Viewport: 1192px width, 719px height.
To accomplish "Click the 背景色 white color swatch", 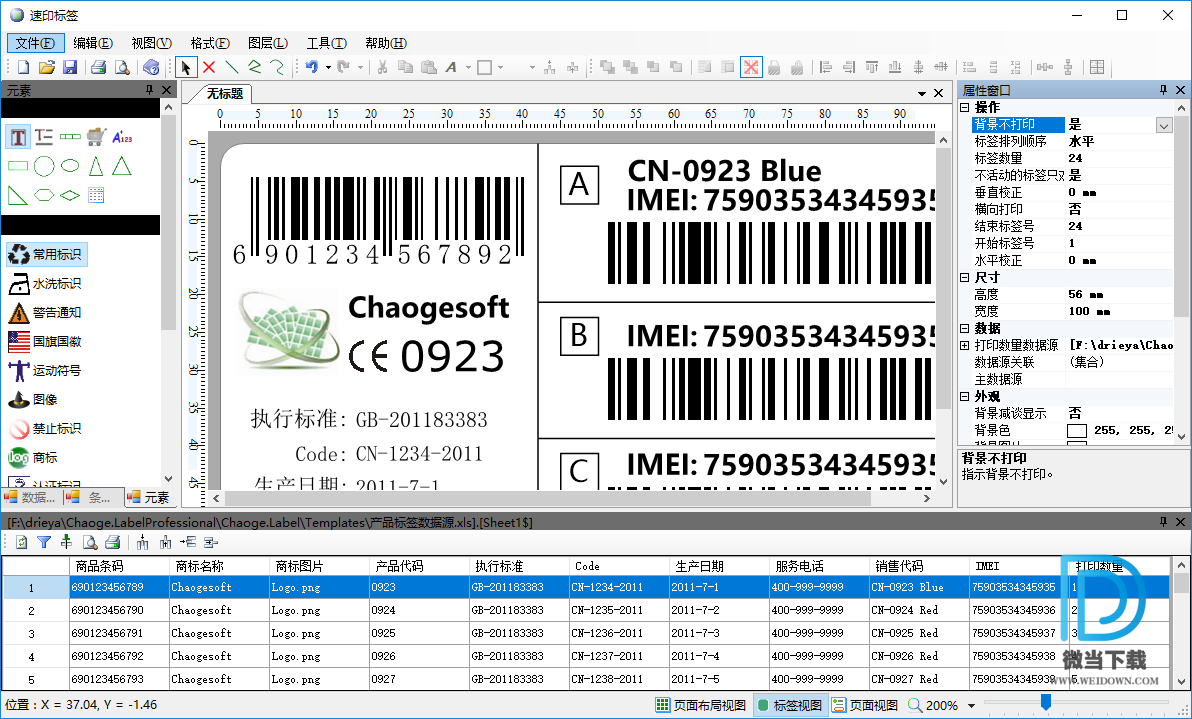I will tap(1076, 431).
